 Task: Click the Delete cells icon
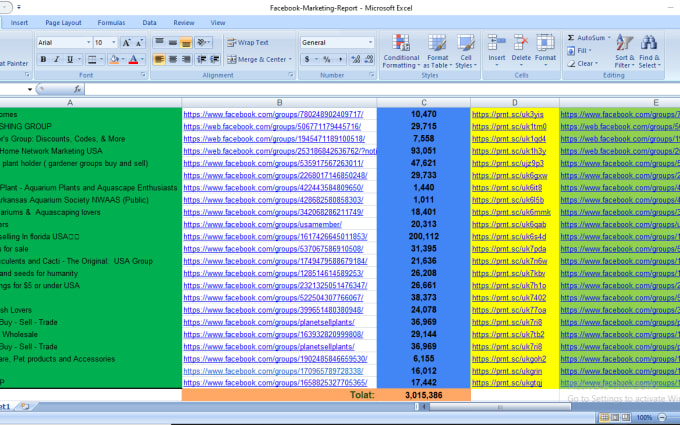click(x=521, y=43)
